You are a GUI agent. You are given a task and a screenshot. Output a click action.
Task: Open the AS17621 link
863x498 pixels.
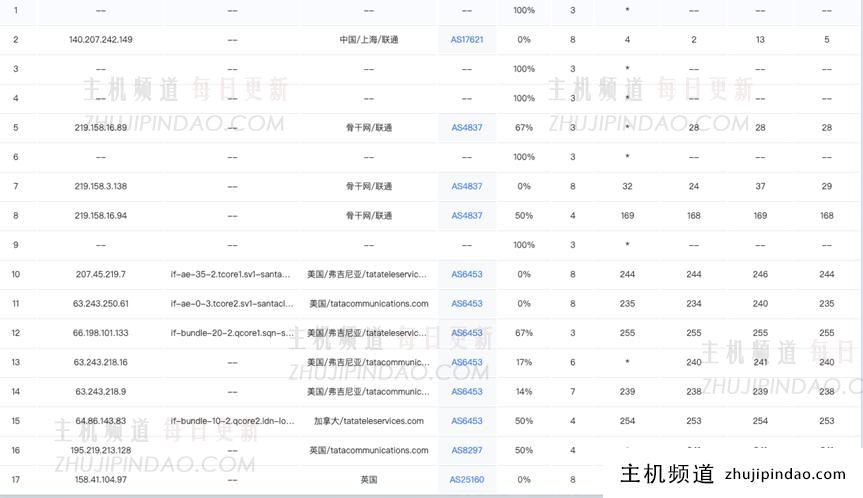467,40
